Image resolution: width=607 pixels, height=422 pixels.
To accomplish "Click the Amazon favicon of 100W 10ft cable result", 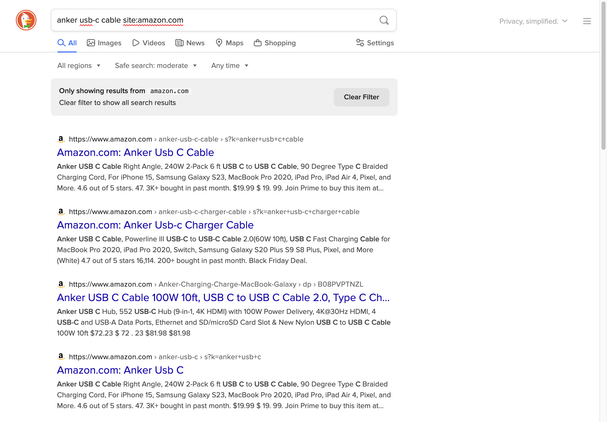I will [x=61, y=284].
